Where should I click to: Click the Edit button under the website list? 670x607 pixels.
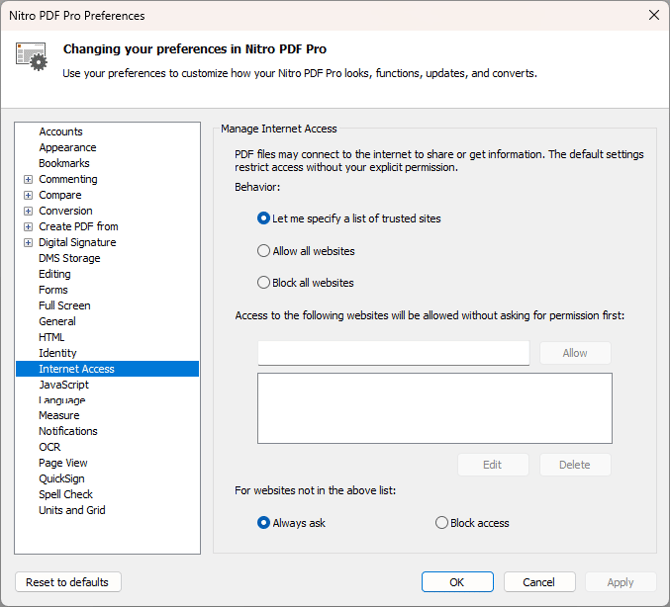click(x=493, y=465)
